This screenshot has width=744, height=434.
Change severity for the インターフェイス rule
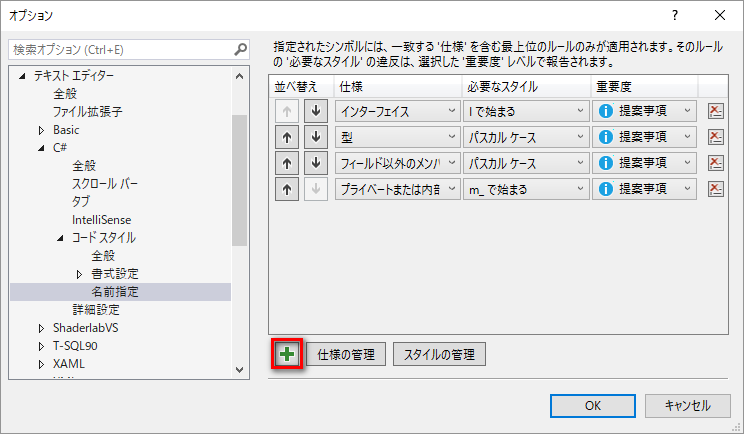(x=644, y=111)
